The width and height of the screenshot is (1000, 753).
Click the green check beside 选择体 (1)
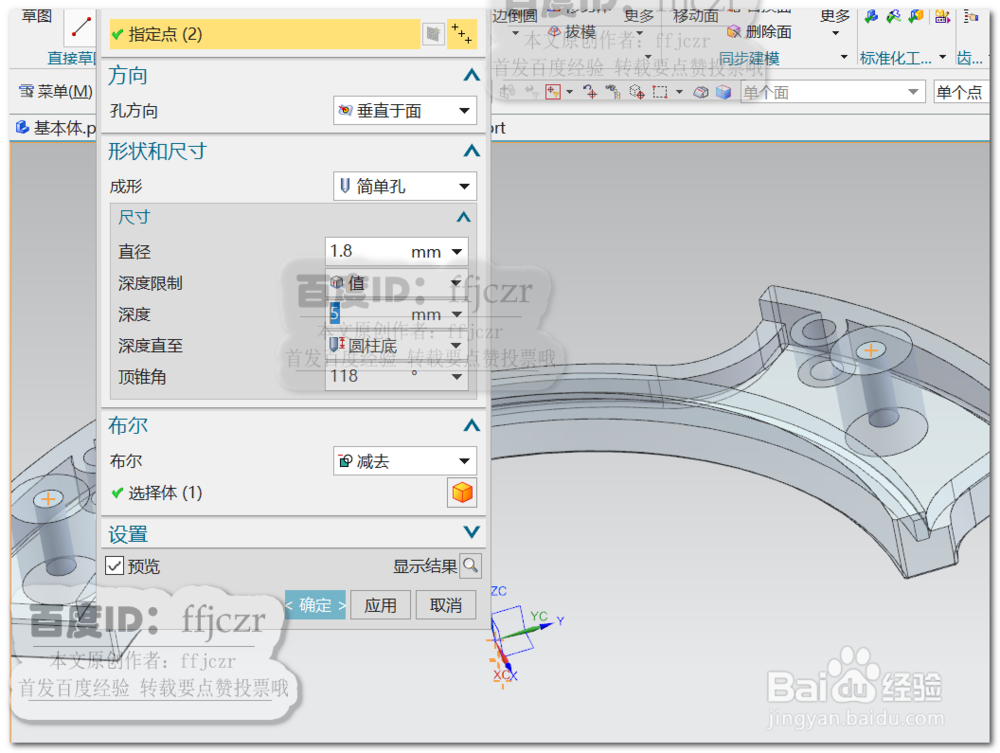point(119,492)
